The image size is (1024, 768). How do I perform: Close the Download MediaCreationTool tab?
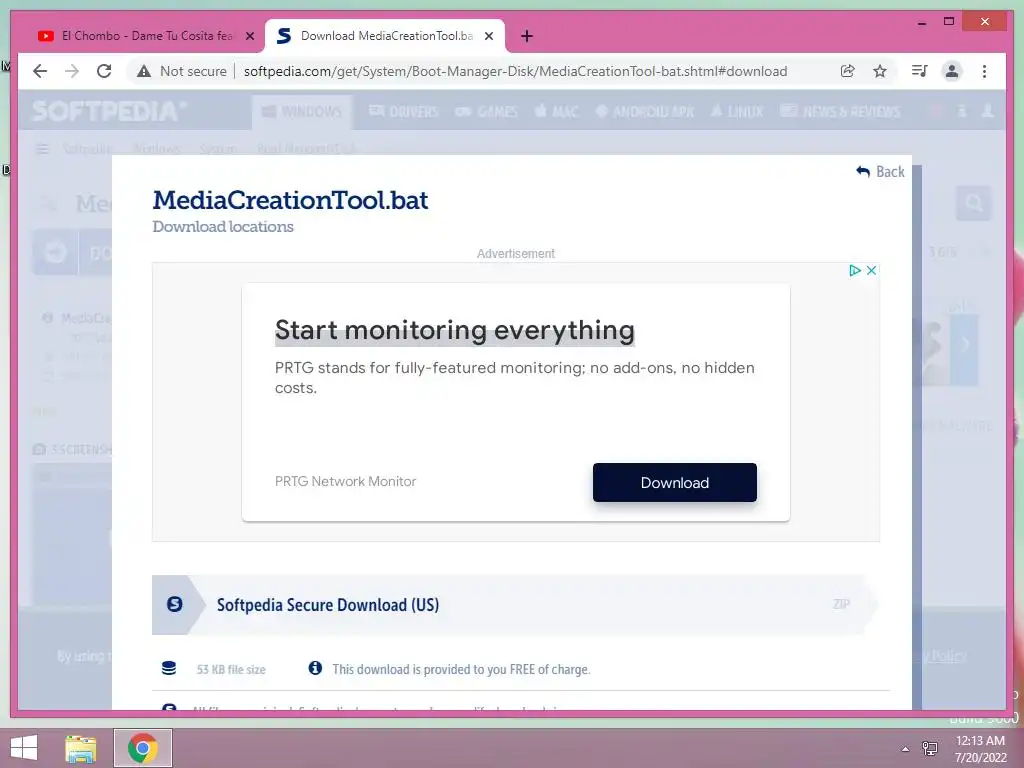pyautogui.click(x=488, y=36)
